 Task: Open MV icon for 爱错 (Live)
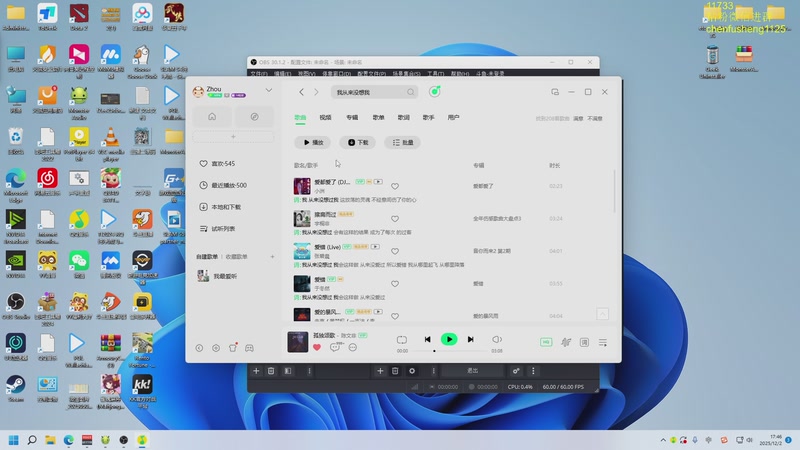tap(375, 247)
